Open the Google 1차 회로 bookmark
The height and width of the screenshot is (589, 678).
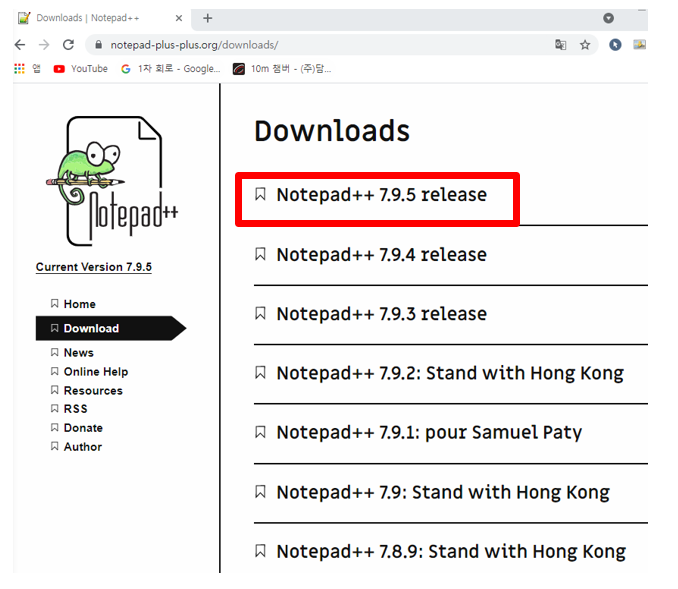171,69
